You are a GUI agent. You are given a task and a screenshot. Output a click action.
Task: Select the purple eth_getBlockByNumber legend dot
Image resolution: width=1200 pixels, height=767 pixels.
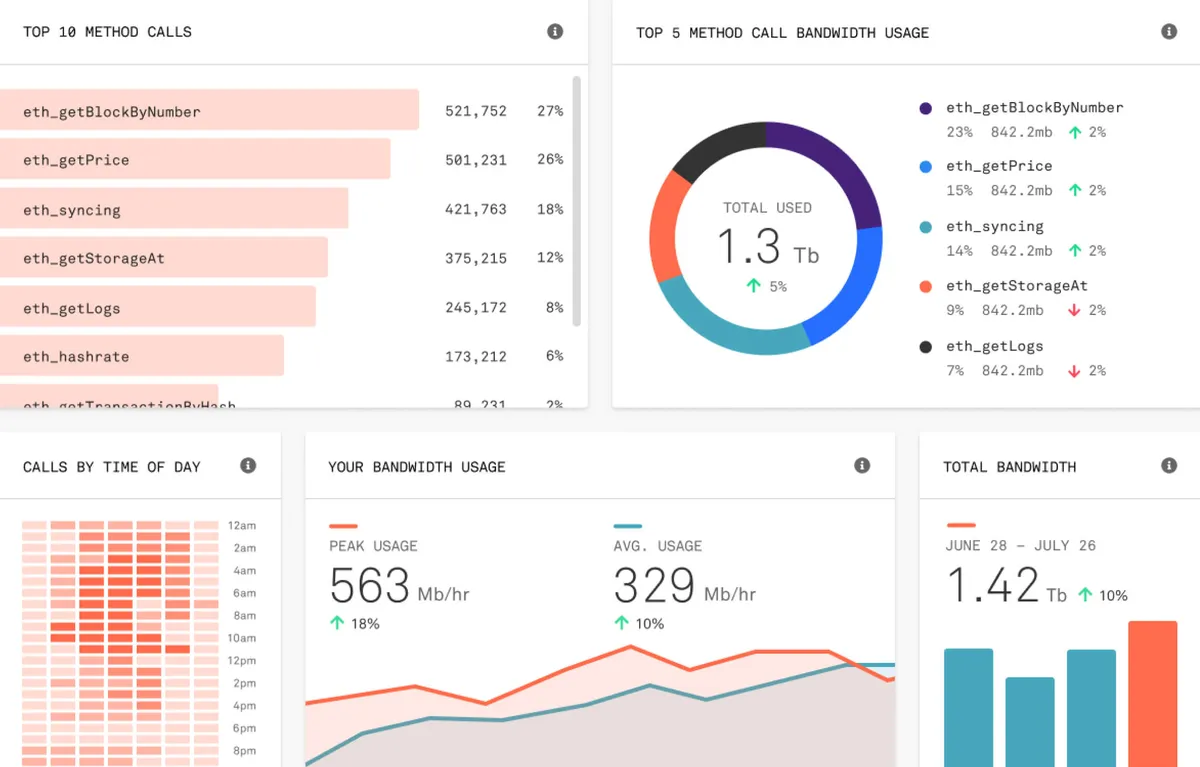click(926, 108)
